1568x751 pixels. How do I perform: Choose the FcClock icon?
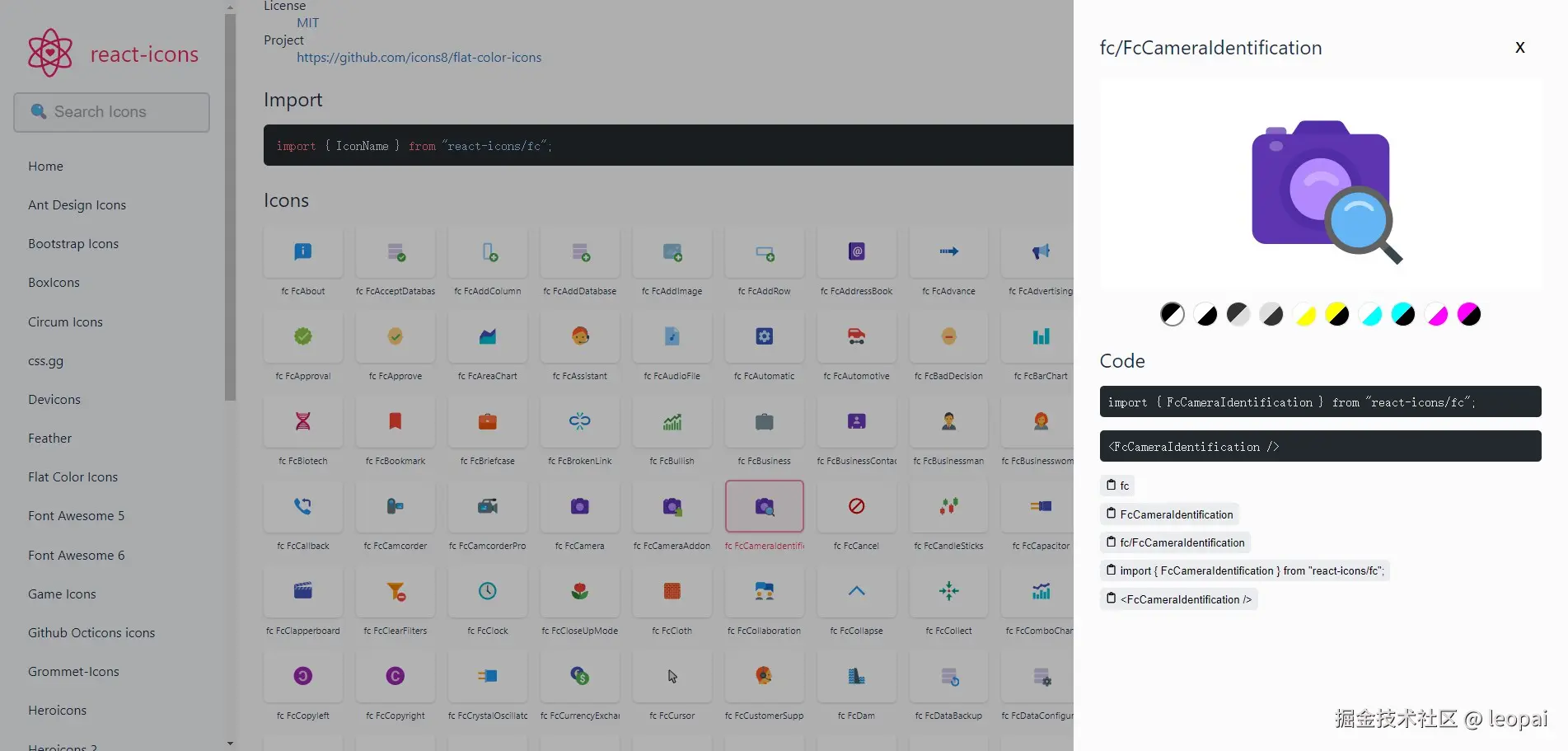[488, 592]
